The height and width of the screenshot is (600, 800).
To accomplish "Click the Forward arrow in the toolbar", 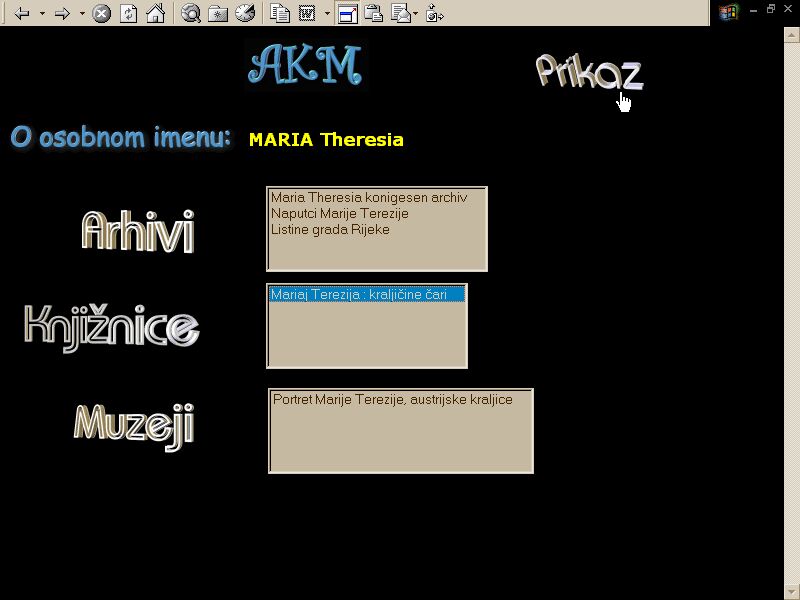I will (62, 14).
